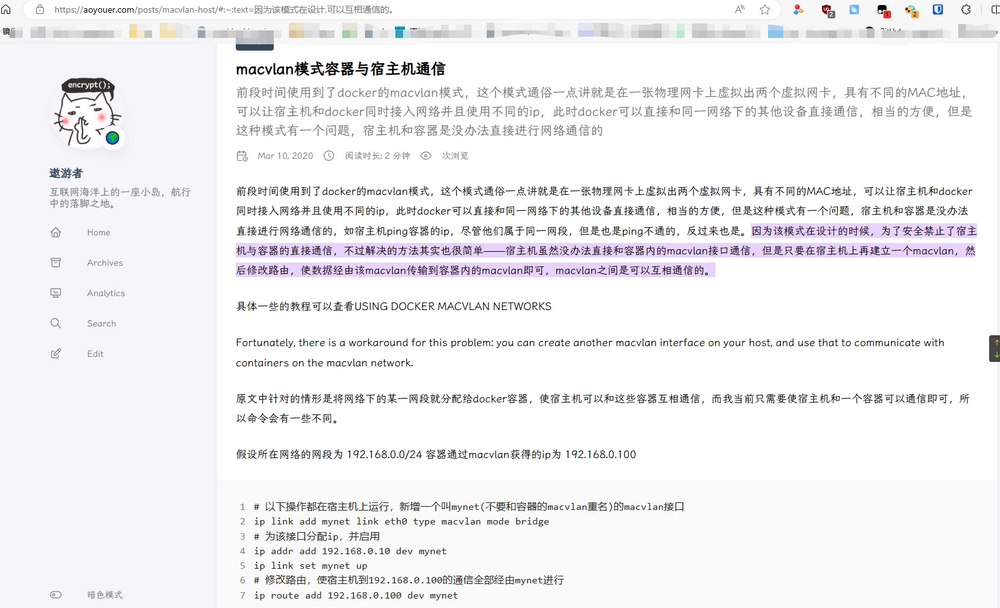Image resolution: width=1000 pixels, height=608 pixels.
Task: Open site info lock icon
Action: 40,10
